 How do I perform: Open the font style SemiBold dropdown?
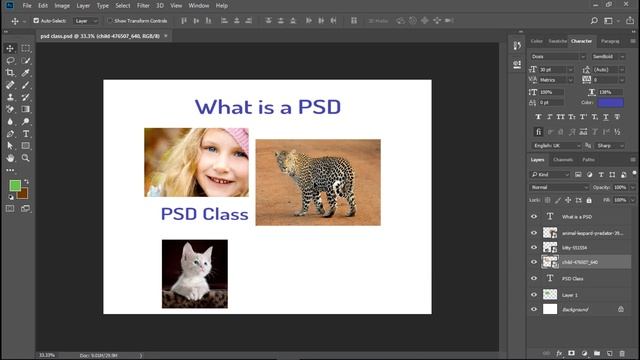click(x=608, y=57)
